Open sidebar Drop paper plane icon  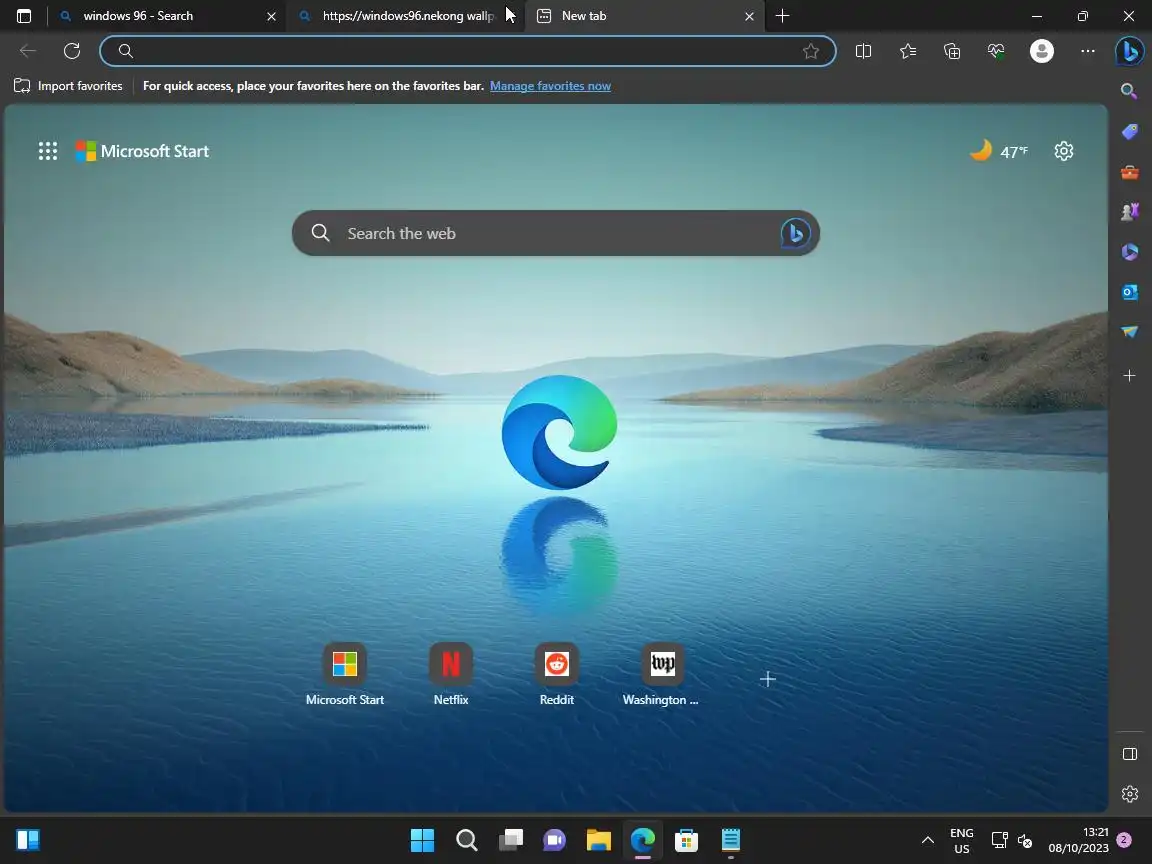point(1129,331)
